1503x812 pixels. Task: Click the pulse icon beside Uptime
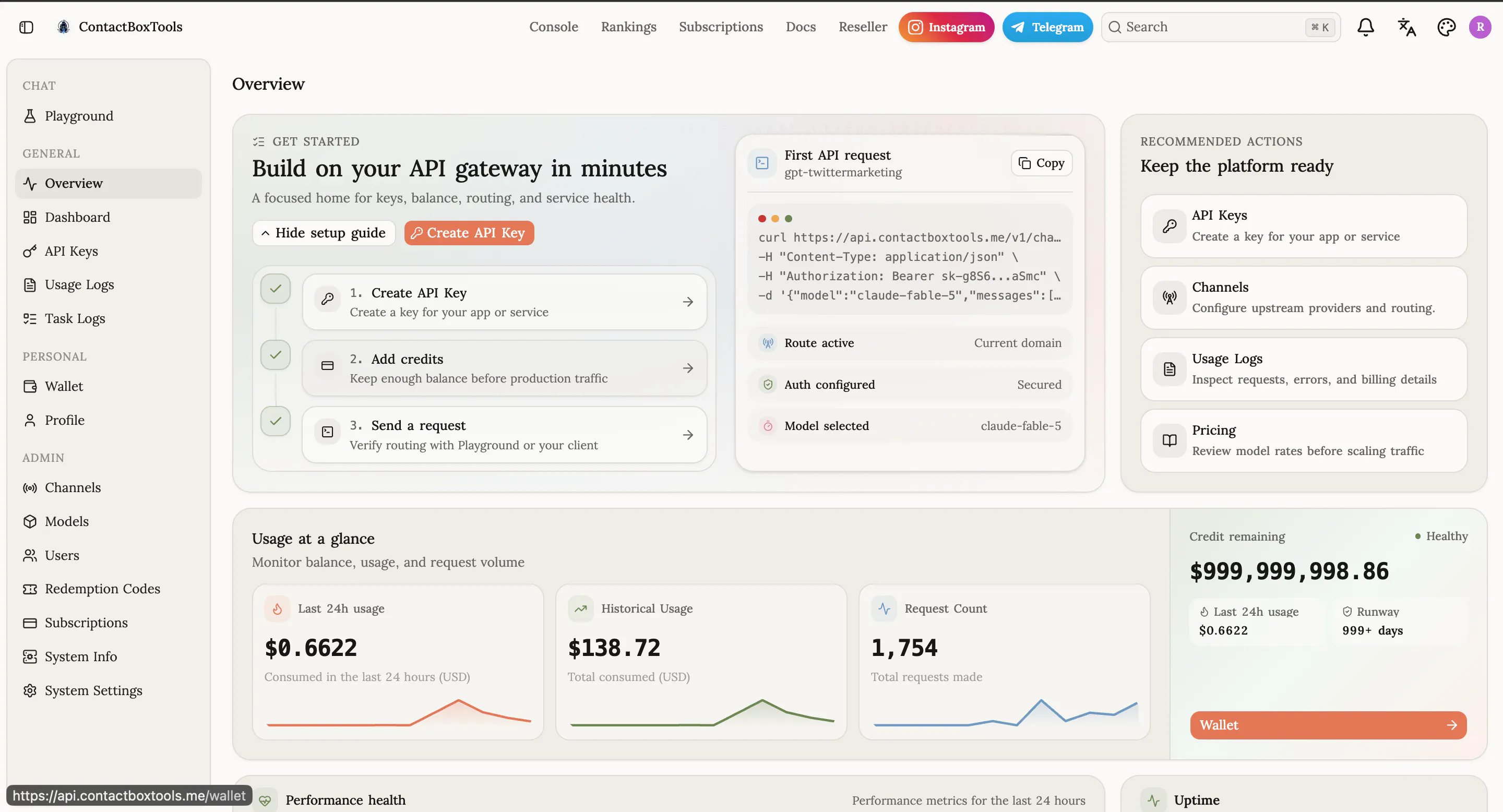[x=1153, y=801]
